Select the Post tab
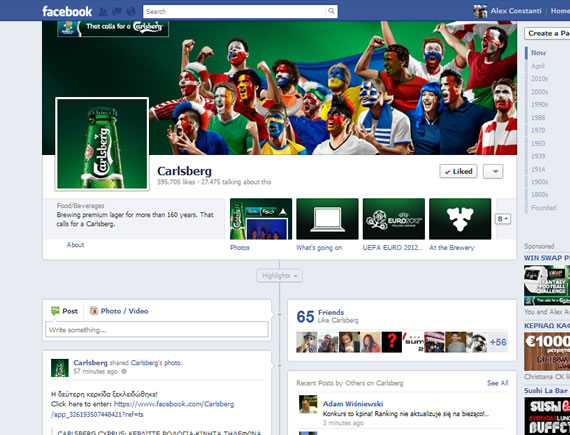 [65, 311]
